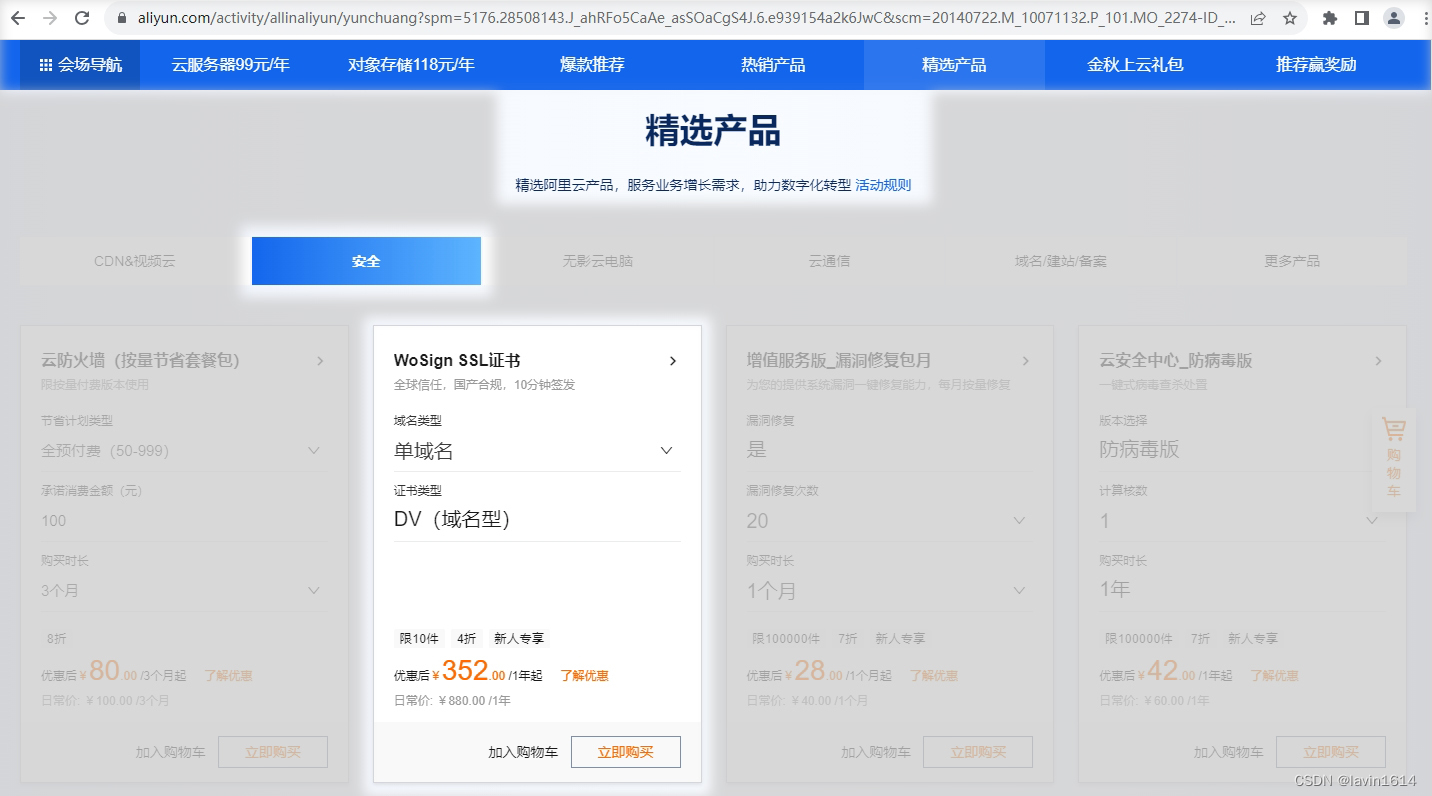
Task: Click 立即购买 in the 云防火墙 card
Action: click(273, 752)
